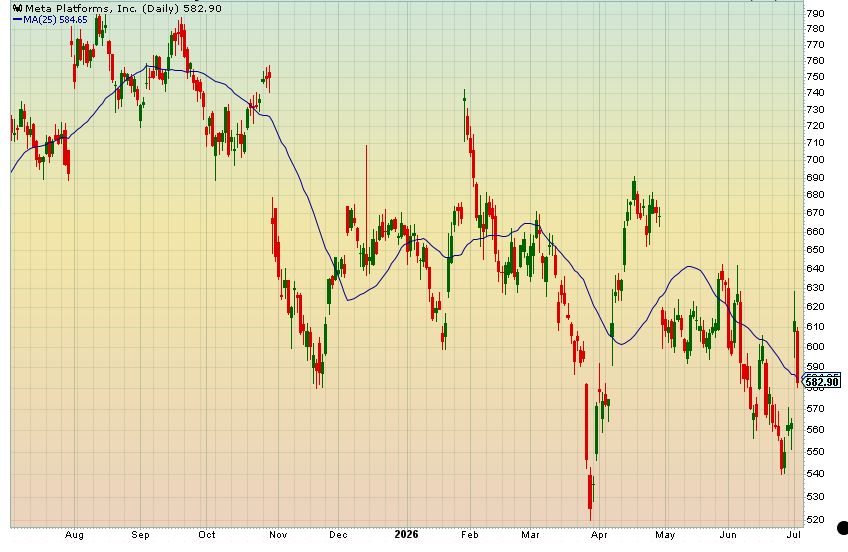
Task: Select the Mar month label
Action: click(530, 535)
